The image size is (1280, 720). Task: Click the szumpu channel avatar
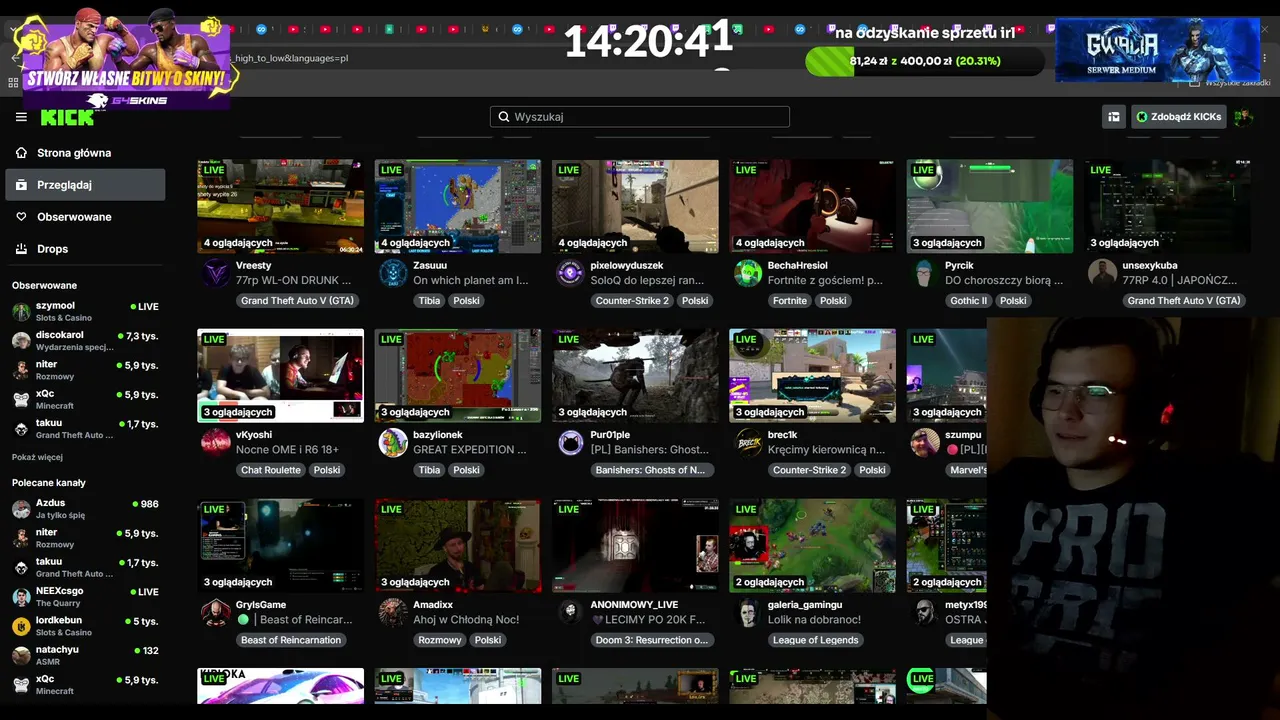pos(925,442)
